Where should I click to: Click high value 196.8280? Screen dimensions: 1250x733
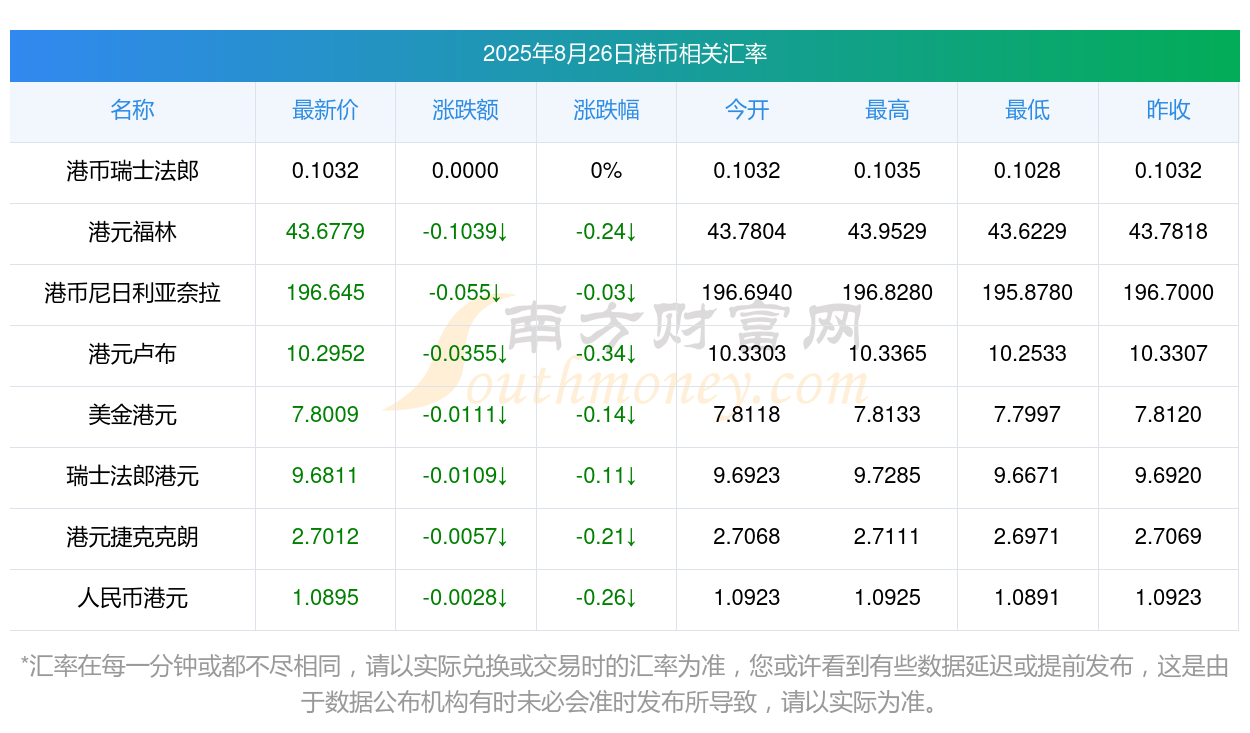[x=887, y=293]
